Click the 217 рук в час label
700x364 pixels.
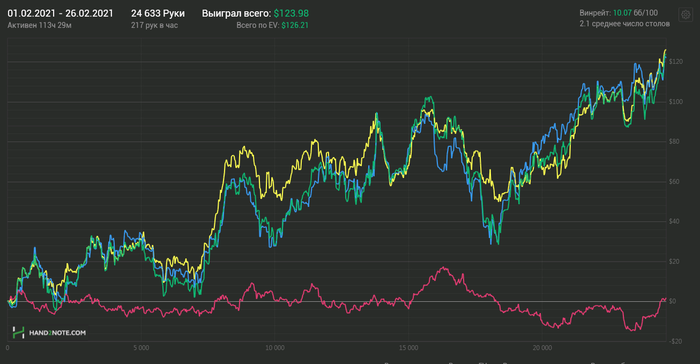[x=154, y=25]
